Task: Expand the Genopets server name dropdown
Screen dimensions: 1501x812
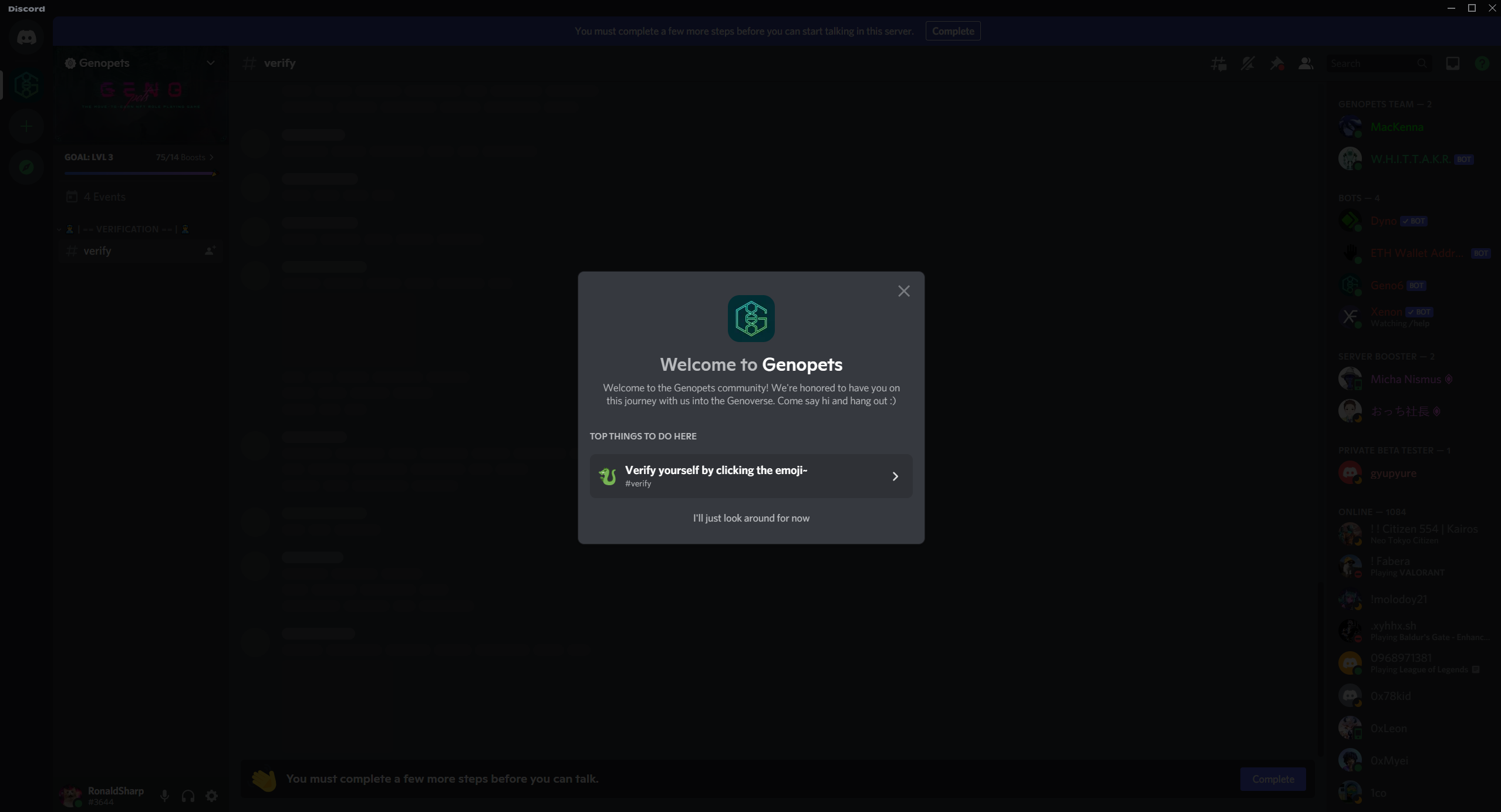Action: coord(211,63)
